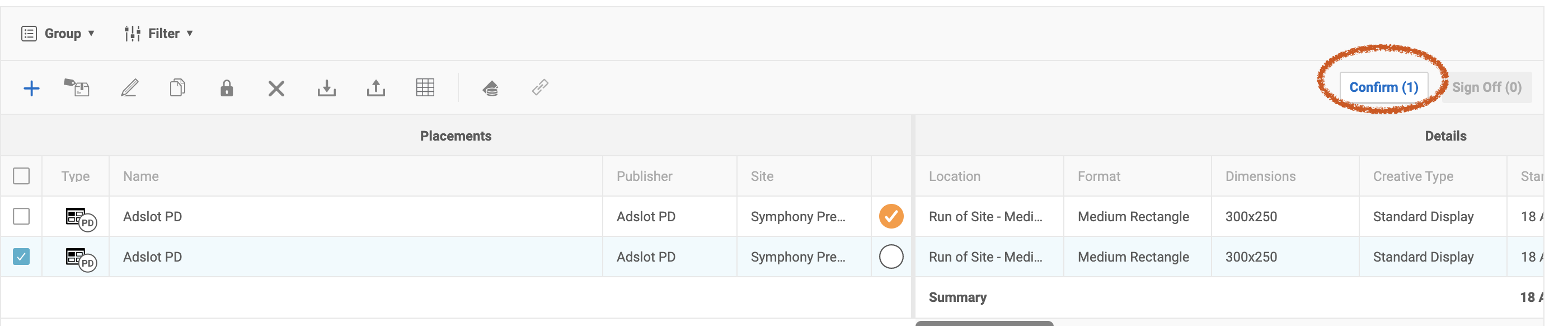The width and height of the screenshot is (1568, 326).
Task: Click the Confirm (1) button
Action: click(x=1383, y=87)
